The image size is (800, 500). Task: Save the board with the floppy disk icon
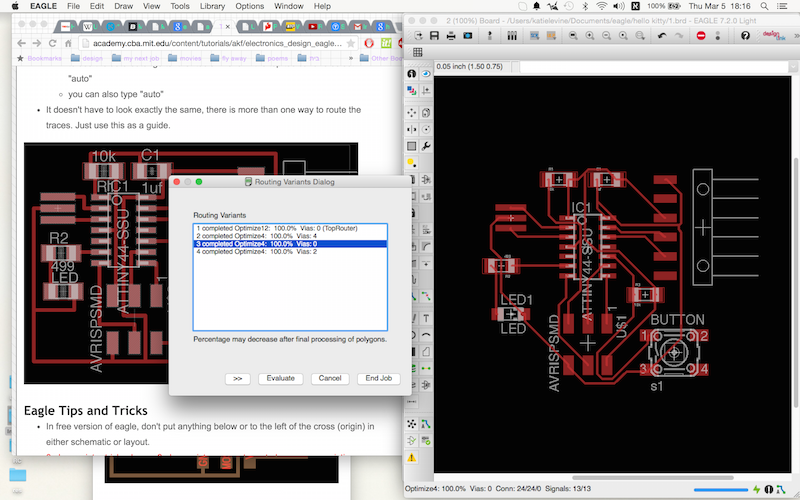point(434,36)
